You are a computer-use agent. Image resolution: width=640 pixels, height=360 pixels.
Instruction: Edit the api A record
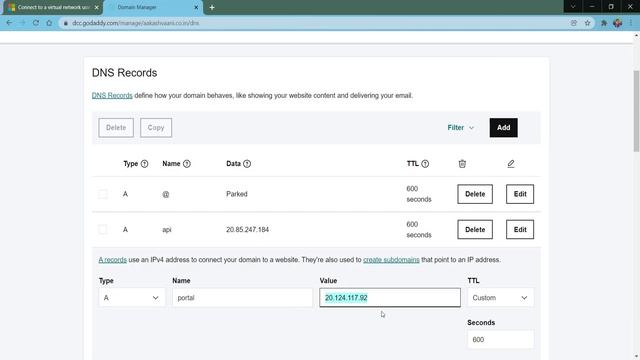[520, 229]
